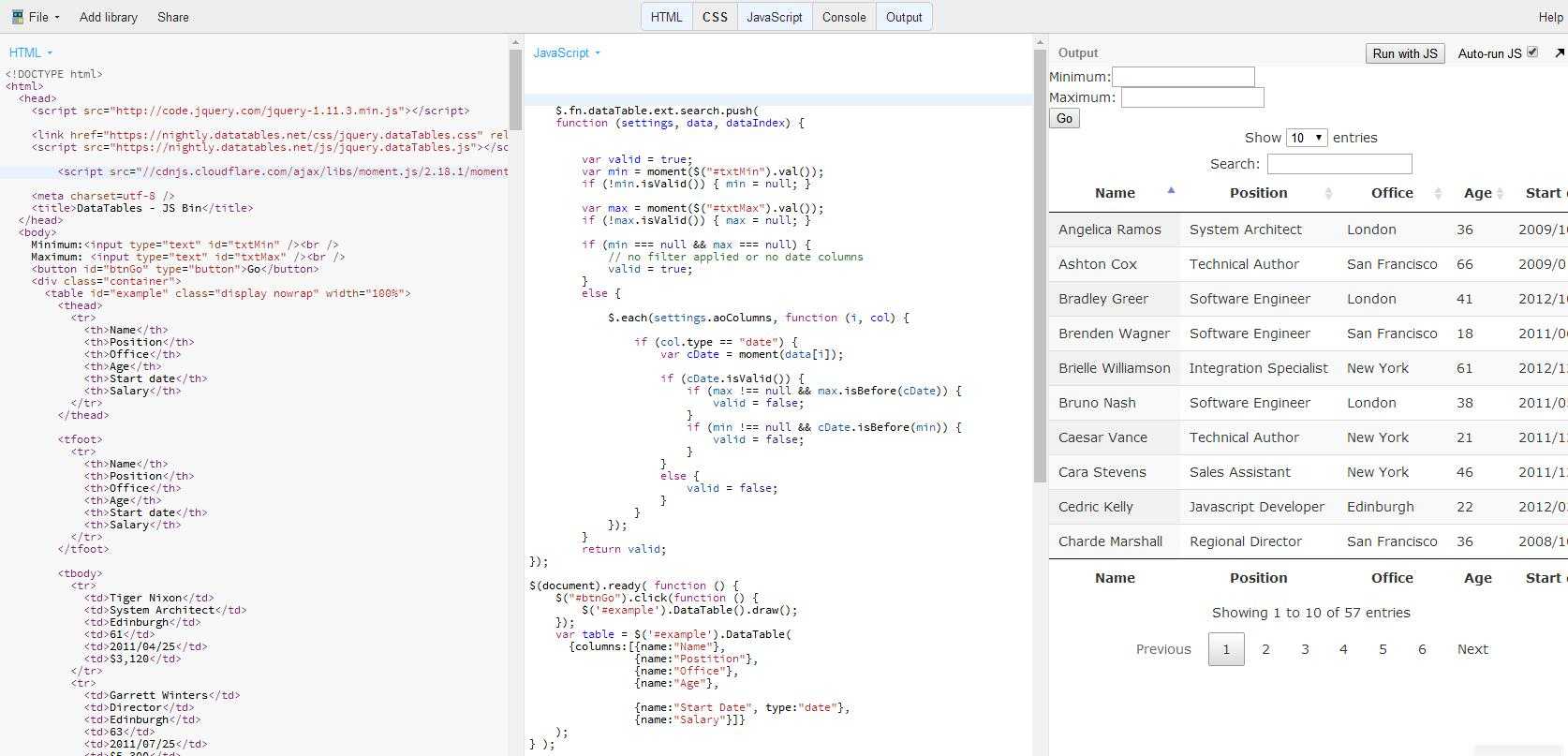Focus the Maximum input field
Screen dimensions: 1568x756
(1192, 97)
